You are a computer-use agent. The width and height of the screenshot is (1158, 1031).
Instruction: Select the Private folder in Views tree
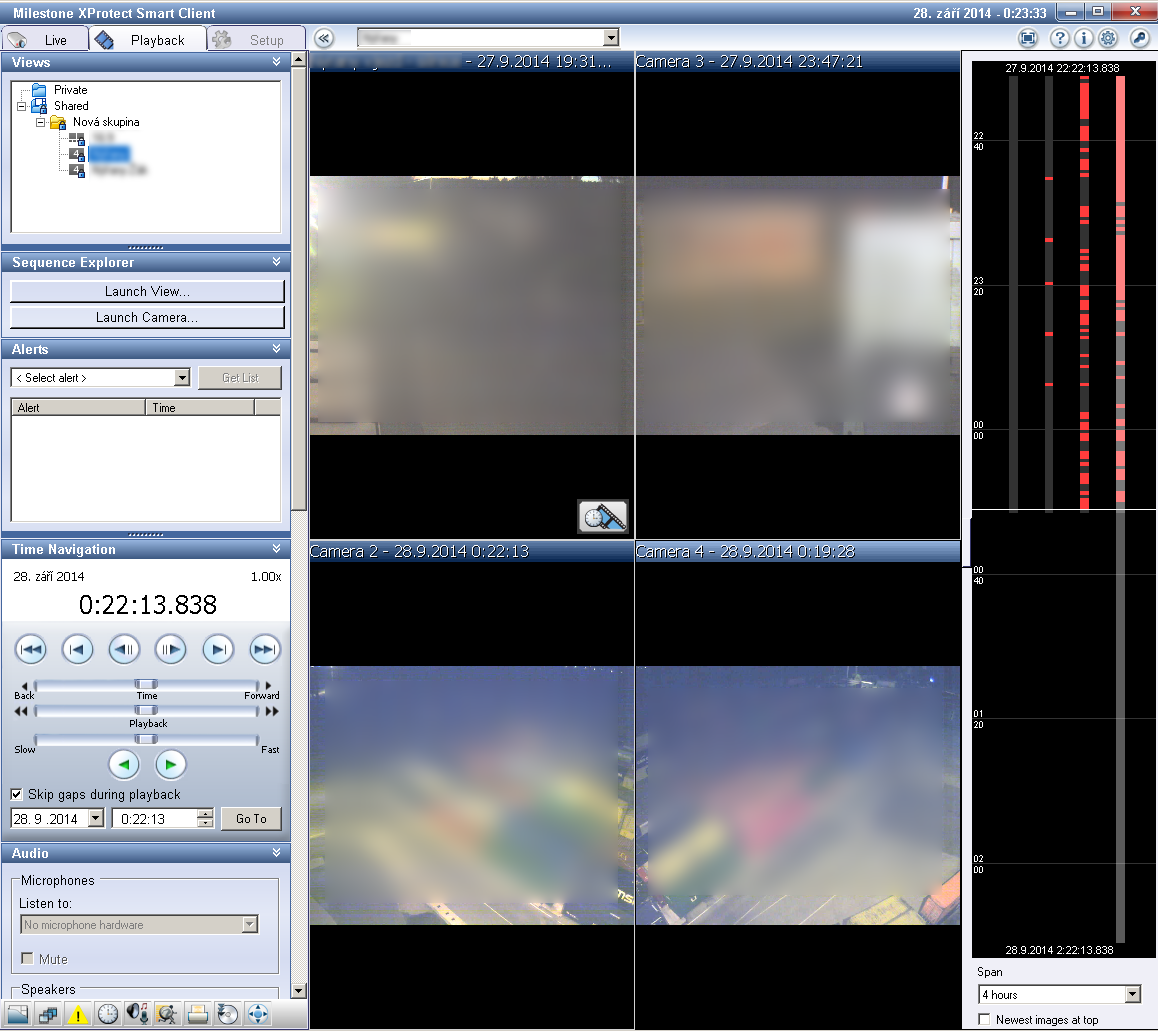tap(60, 90)
